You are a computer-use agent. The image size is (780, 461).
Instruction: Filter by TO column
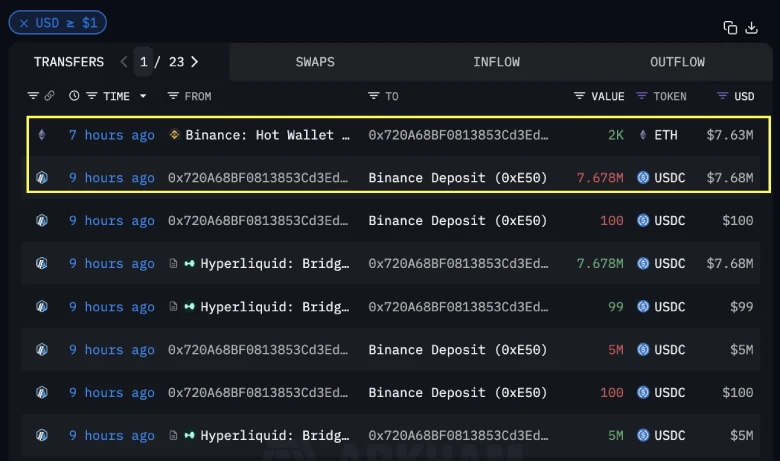click(374, 95)
